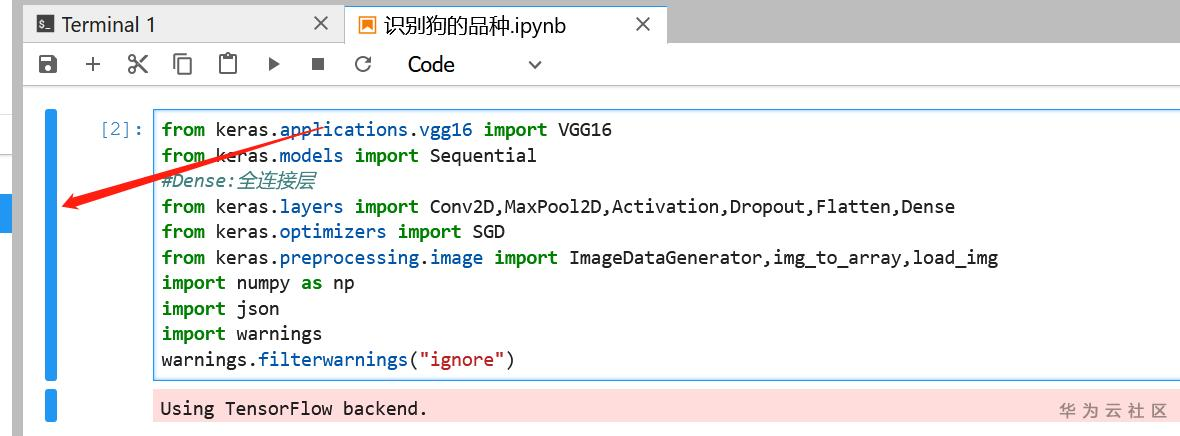Image resolution: width=1180 pixels, height=436 pixels.
Task: Insert a new cell with the plus icon
Action: 93,64
